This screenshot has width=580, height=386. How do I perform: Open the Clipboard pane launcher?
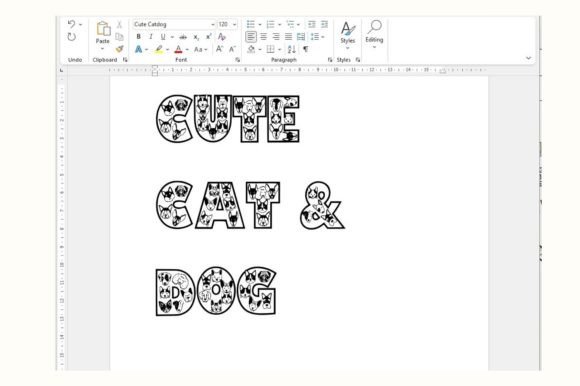pyautogui.click(x=125, y=60)
